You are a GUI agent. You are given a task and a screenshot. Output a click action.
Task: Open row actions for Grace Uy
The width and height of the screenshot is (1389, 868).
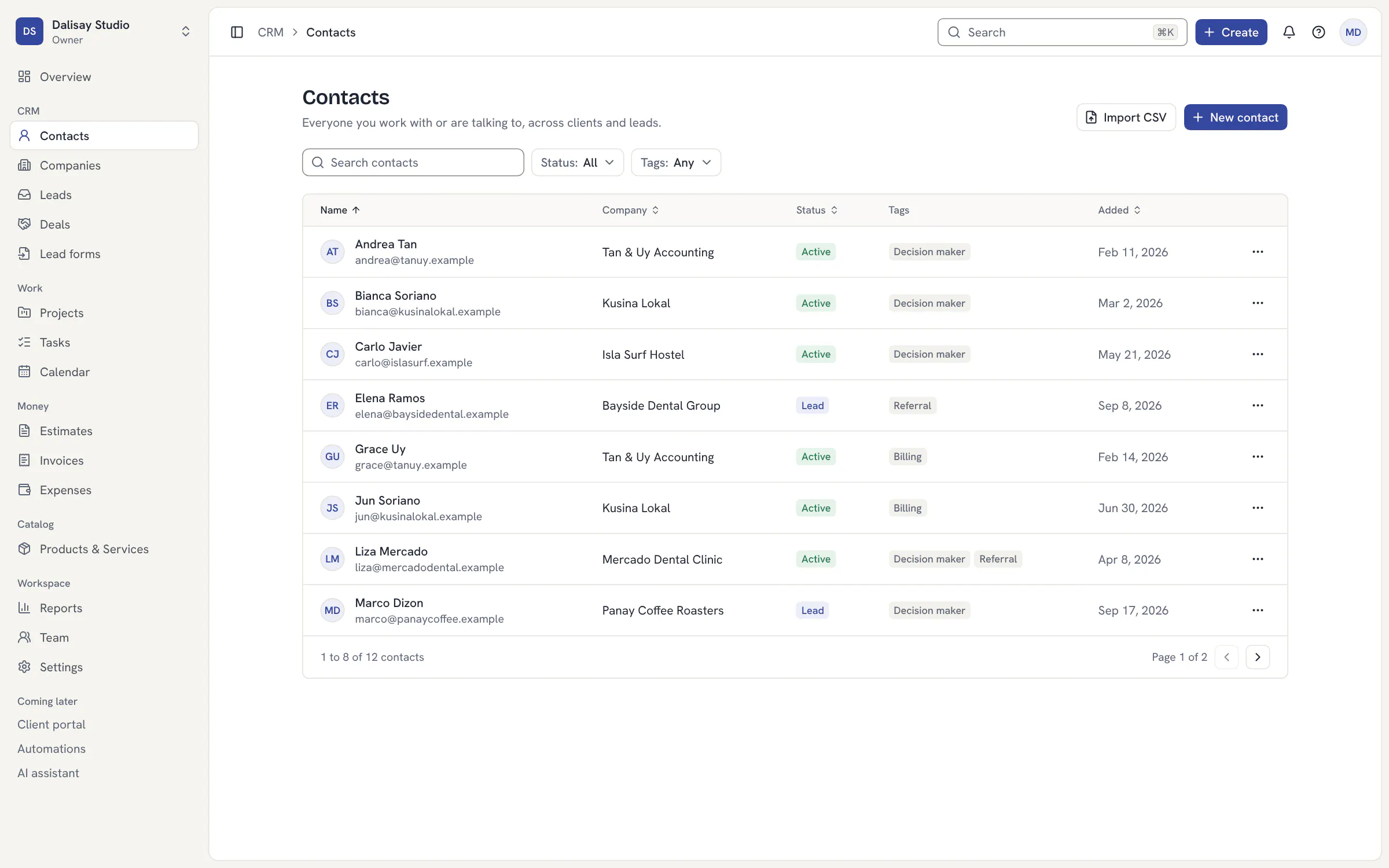point(1258,457)
